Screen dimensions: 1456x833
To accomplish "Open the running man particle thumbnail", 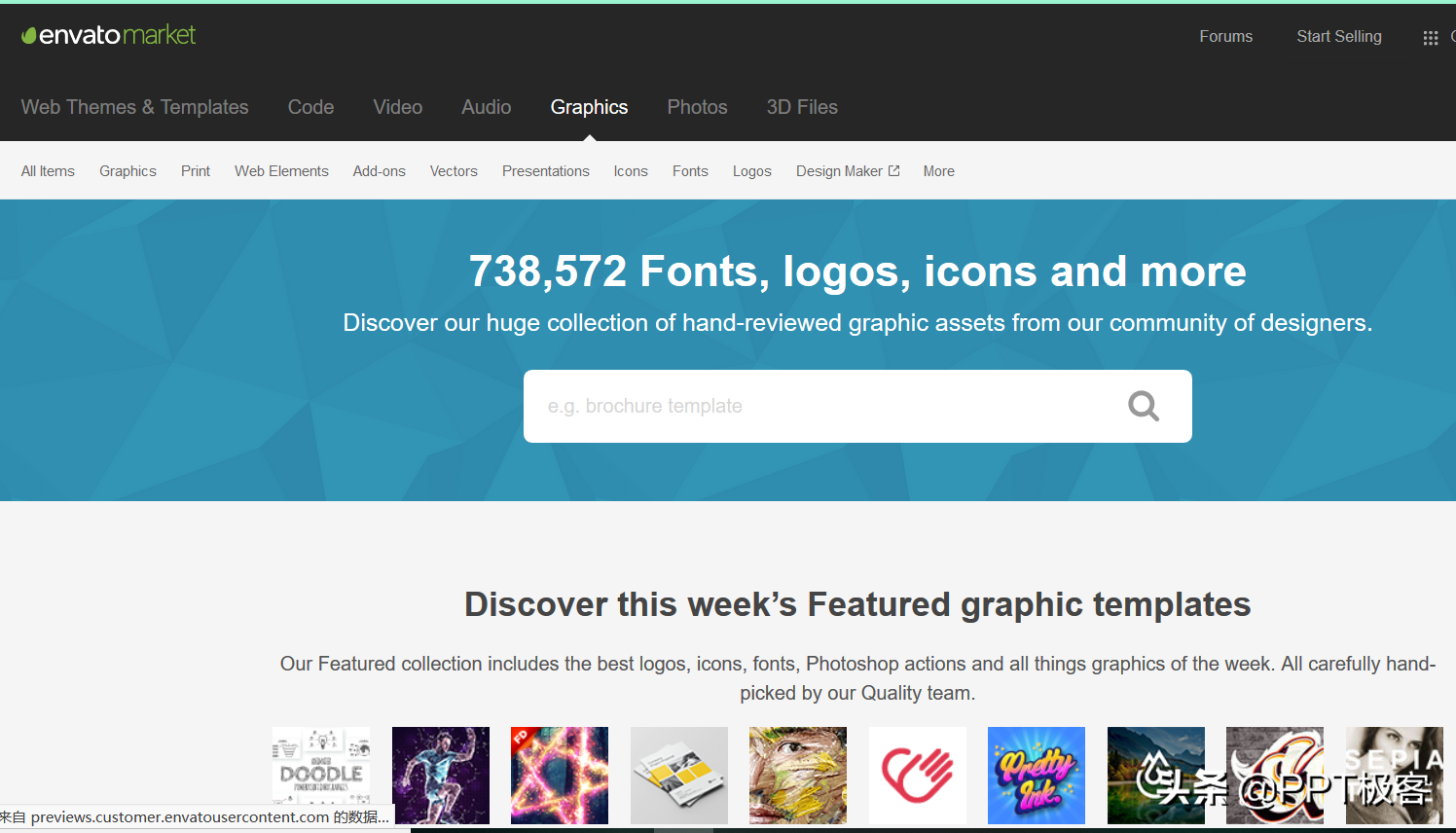I will tap(441, 776).
